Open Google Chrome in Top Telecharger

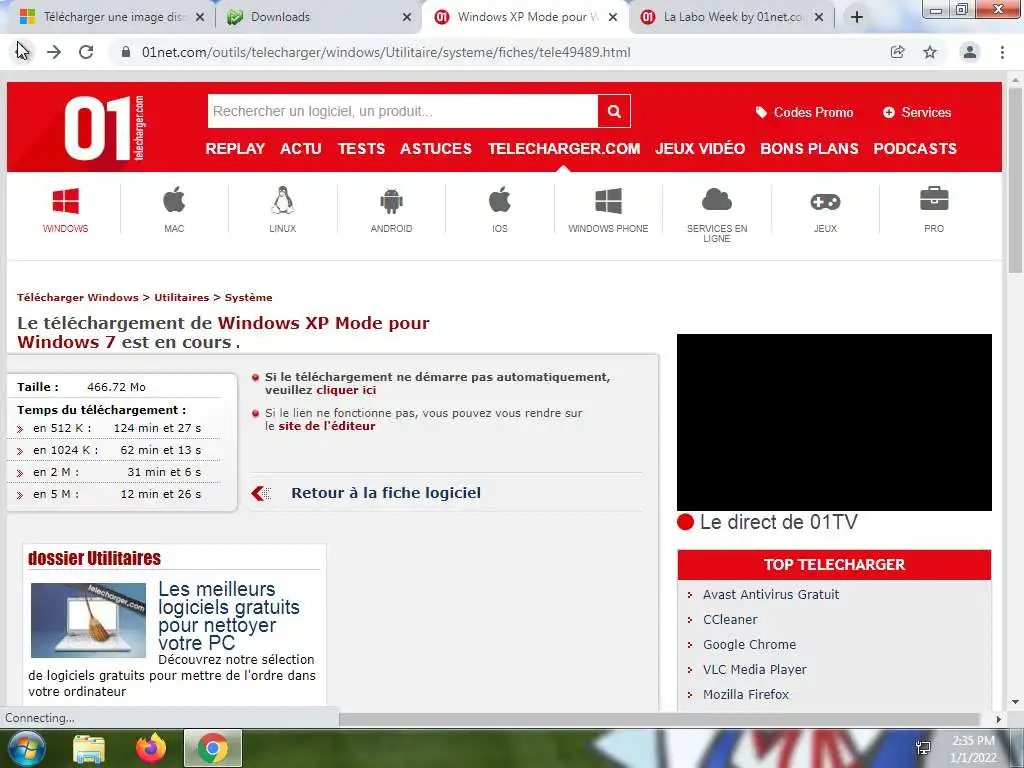point(749,645)
